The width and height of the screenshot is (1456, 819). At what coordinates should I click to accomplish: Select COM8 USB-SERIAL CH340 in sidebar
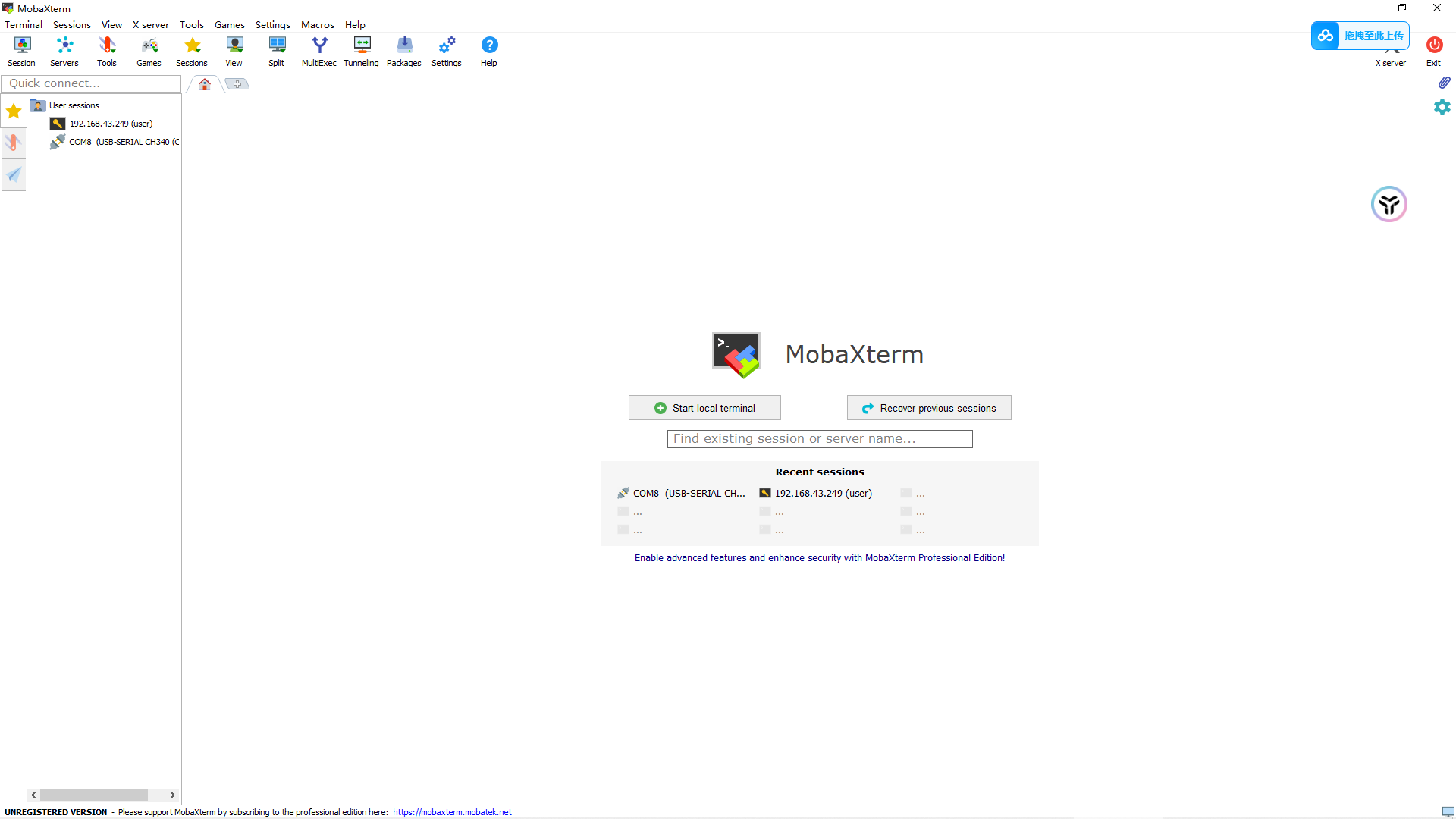point(115,142)
